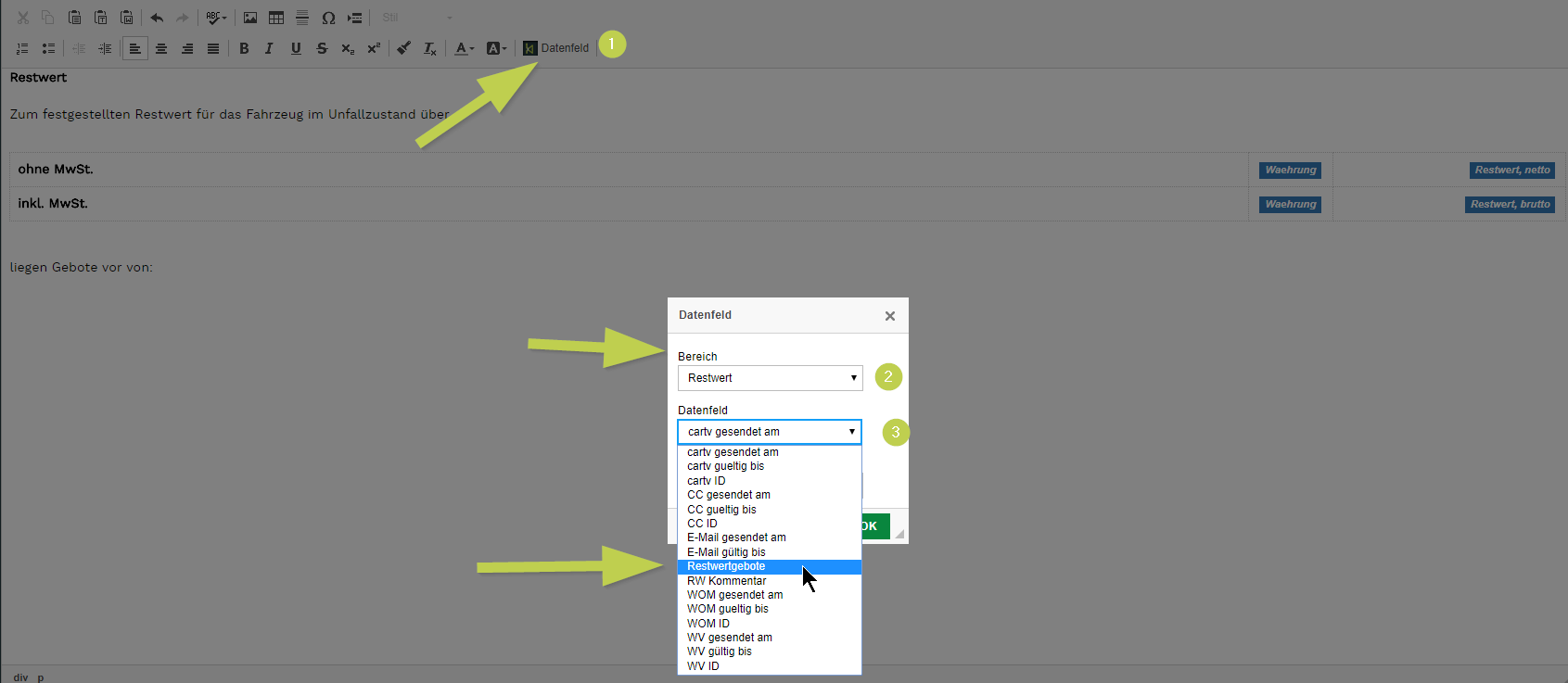Remove formatting with the Tx icon
The height and width of the screenshot is (683, 1568).
coord(429,48)
